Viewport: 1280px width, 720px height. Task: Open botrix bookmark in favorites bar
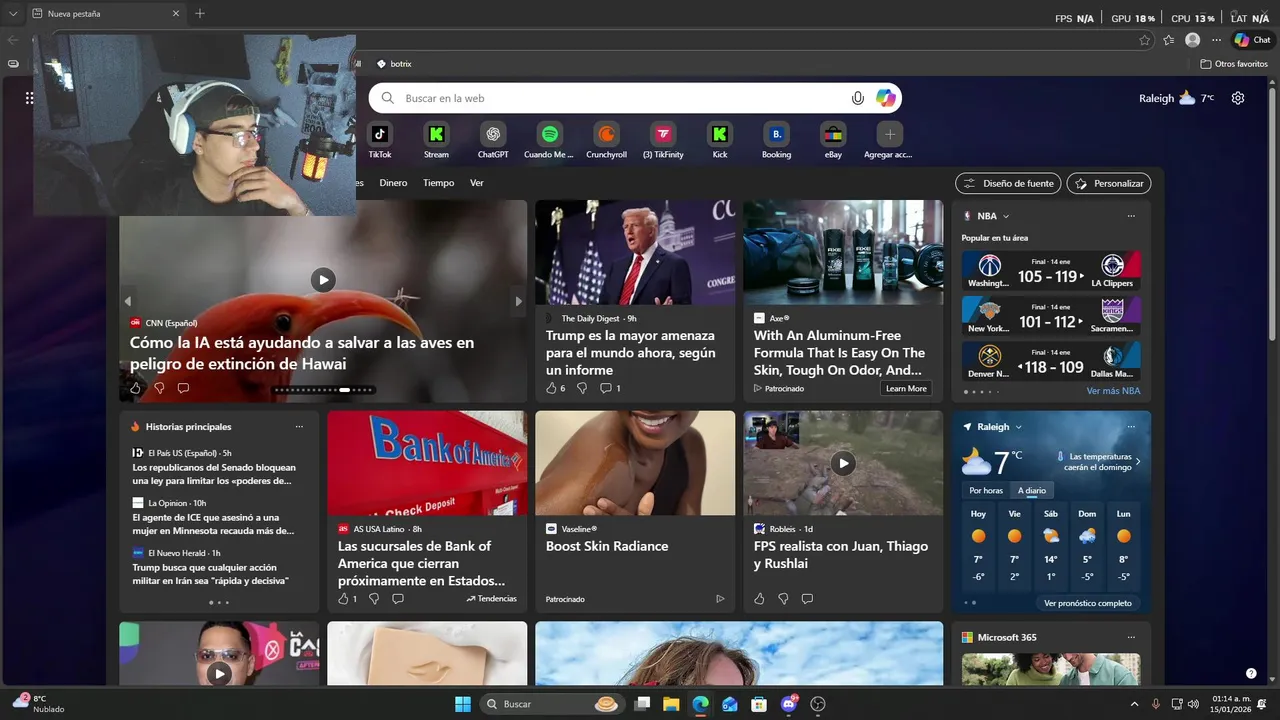click(394, 64)
